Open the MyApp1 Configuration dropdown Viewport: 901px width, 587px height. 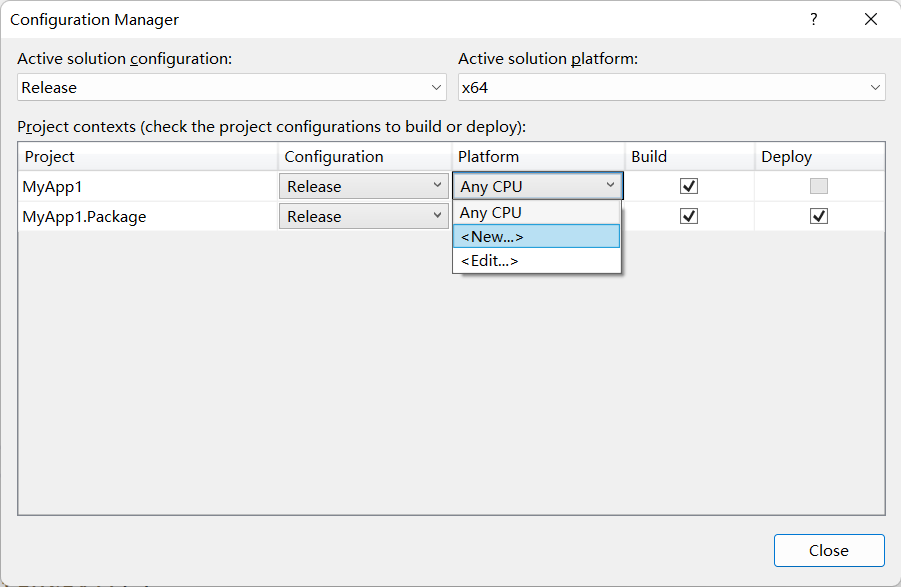[x=364, y=186]
